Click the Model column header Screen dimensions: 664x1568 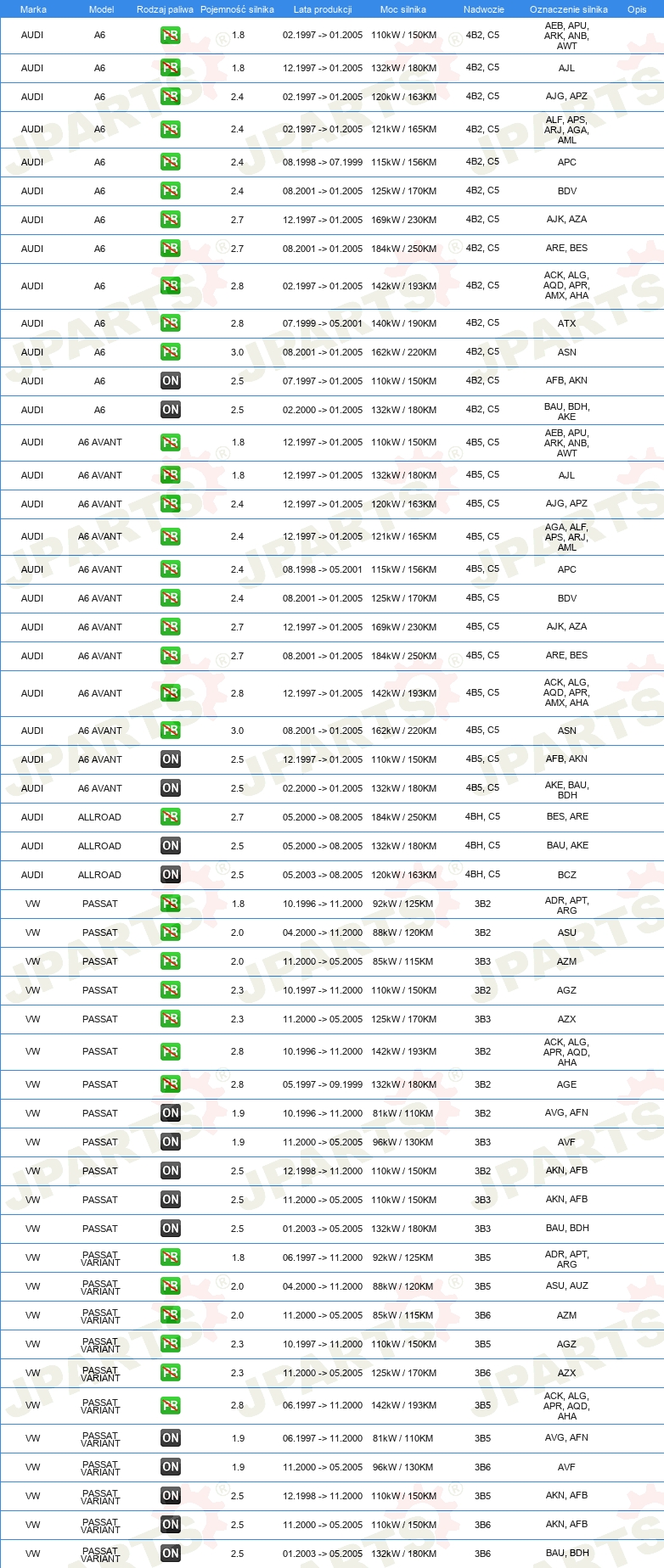point(101,9)
